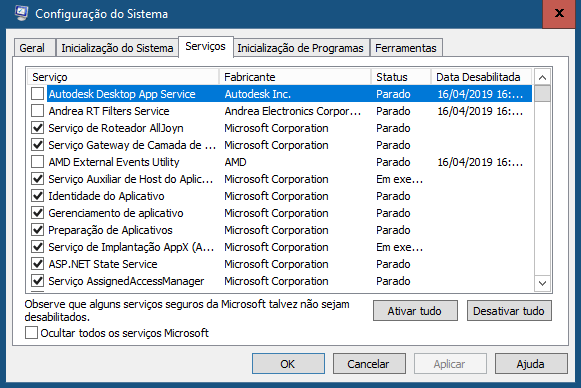Select Serviço AssignedAccessManager name
This screenshot has height=388, width=581.
click(126, 281)
